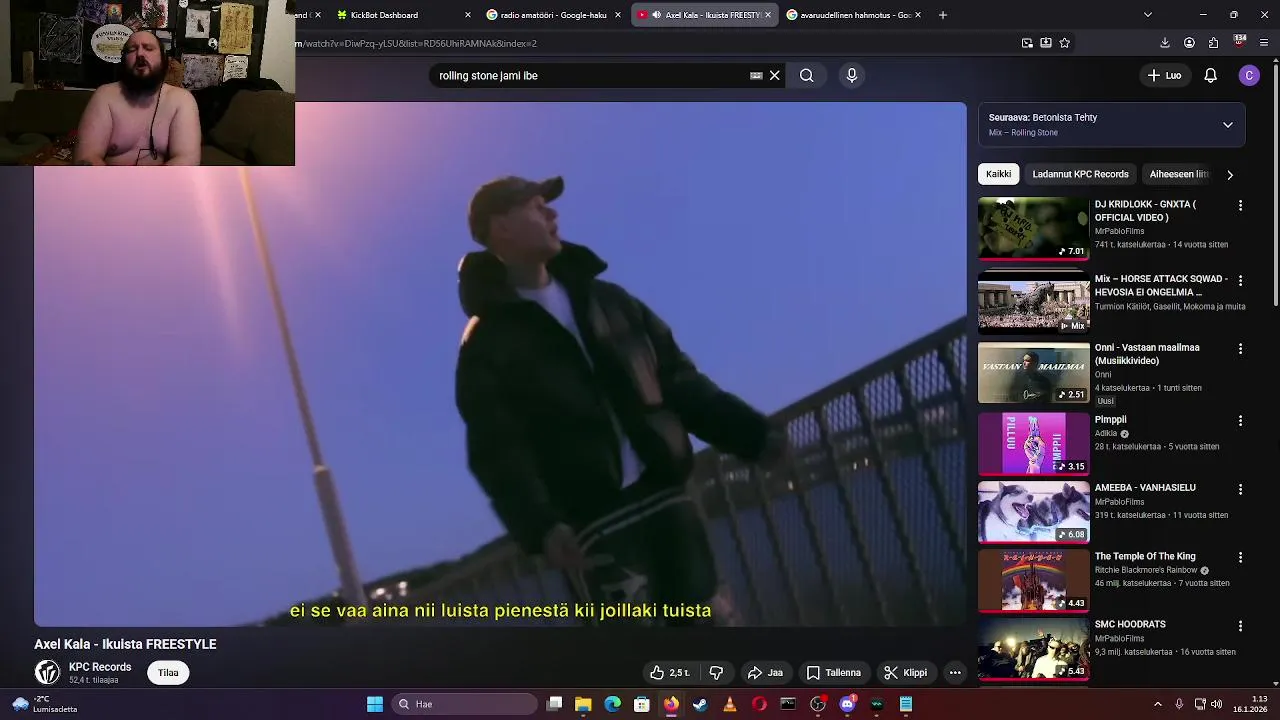Click the extension icon with the red badge
This screenshot has height=720, width=1280.
(x=1240, y=42)
